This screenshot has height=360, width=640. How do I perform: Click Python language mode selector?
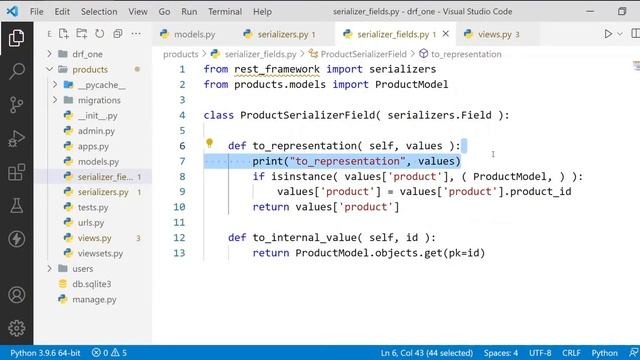[x=604, y=353]
